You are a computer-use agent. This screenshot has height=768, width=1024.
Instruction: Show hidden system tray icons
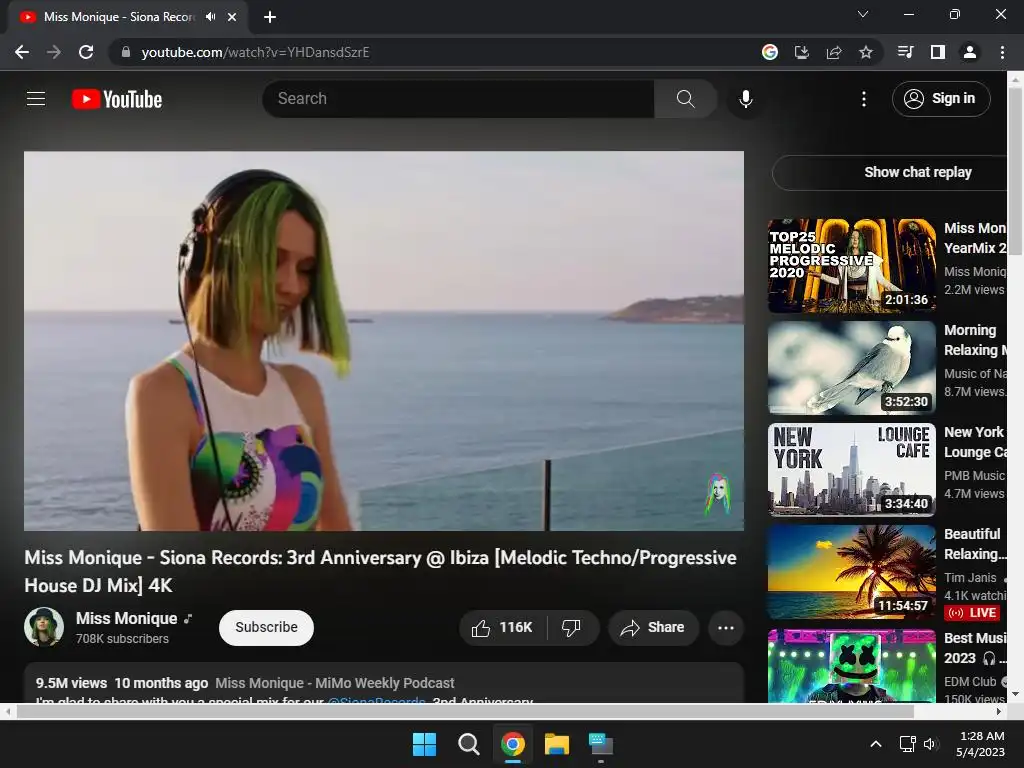876,744
